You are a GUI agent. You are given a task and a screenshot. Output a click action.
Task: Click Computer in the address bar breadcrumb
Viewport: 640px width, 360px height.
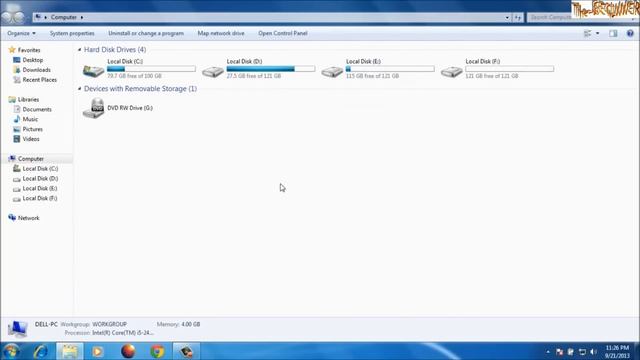click(x=64, y=18)
